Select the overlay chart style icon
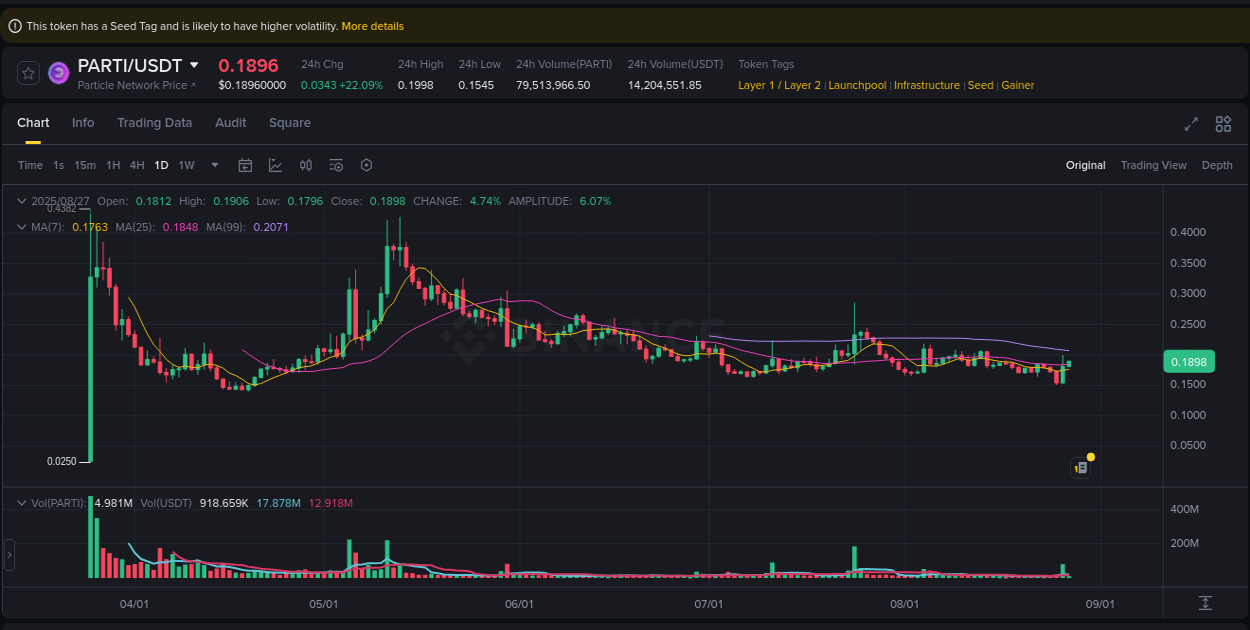 pos(275,165)
